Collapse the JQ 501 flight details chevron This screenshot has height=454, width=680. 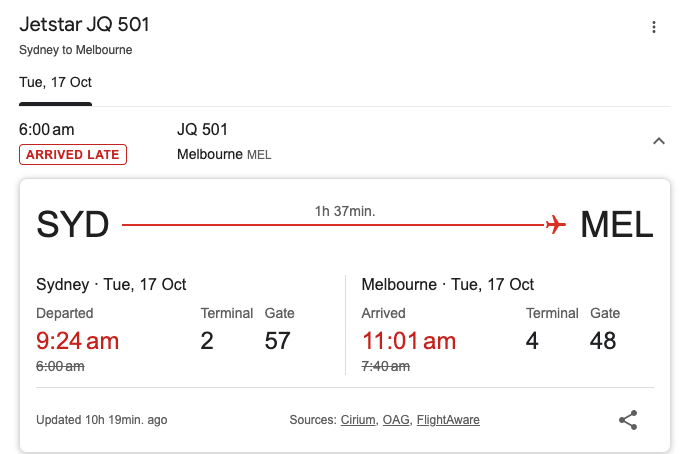659,141
